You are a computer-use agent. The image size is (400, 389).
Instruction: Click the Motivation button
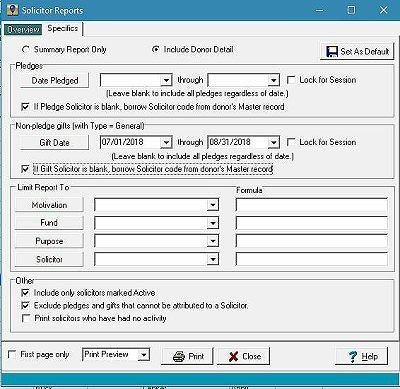tap(49, 205)
